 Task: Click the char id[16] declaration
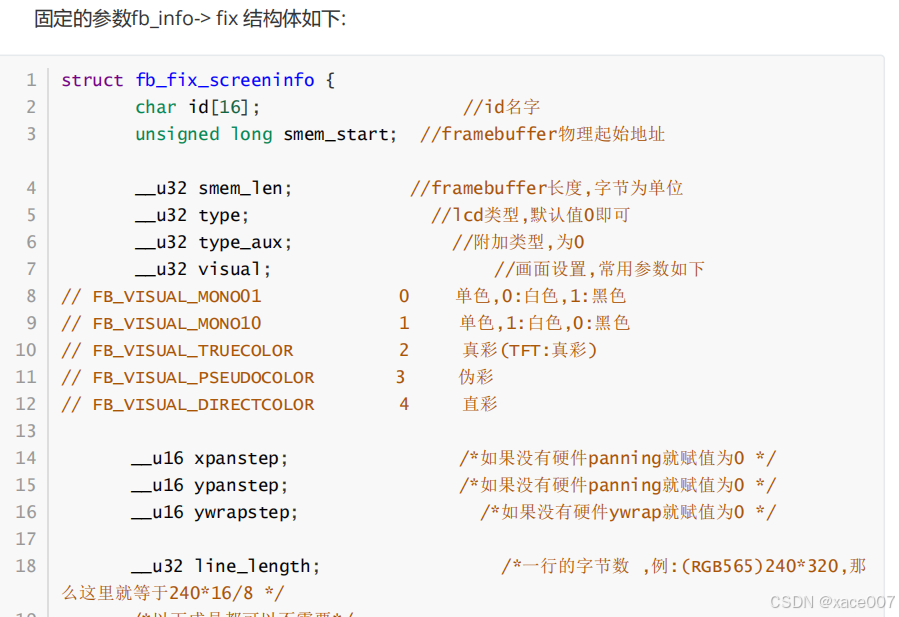coord(198,107)
